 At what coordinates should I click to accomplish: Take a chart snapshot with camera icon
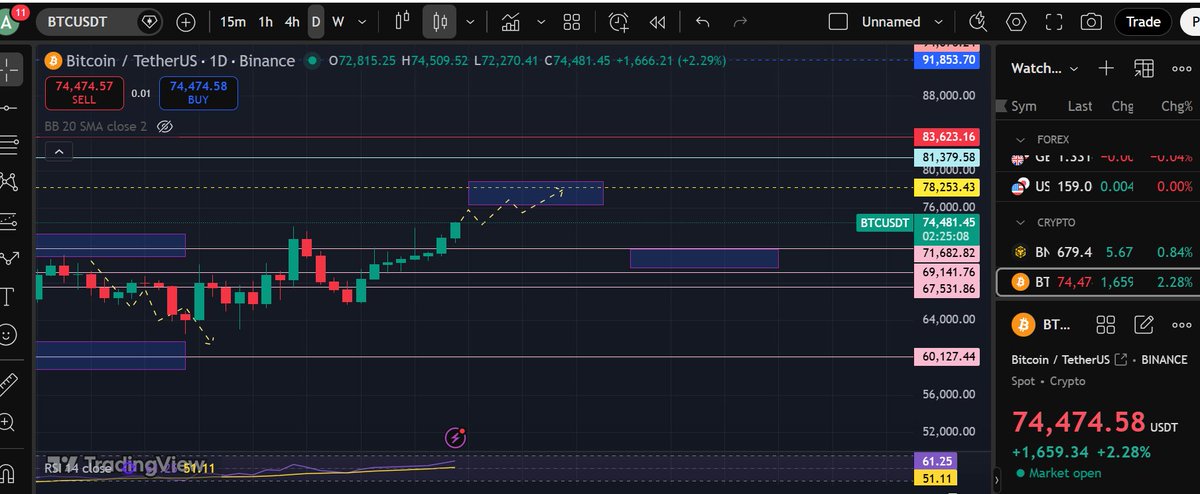1092,21
